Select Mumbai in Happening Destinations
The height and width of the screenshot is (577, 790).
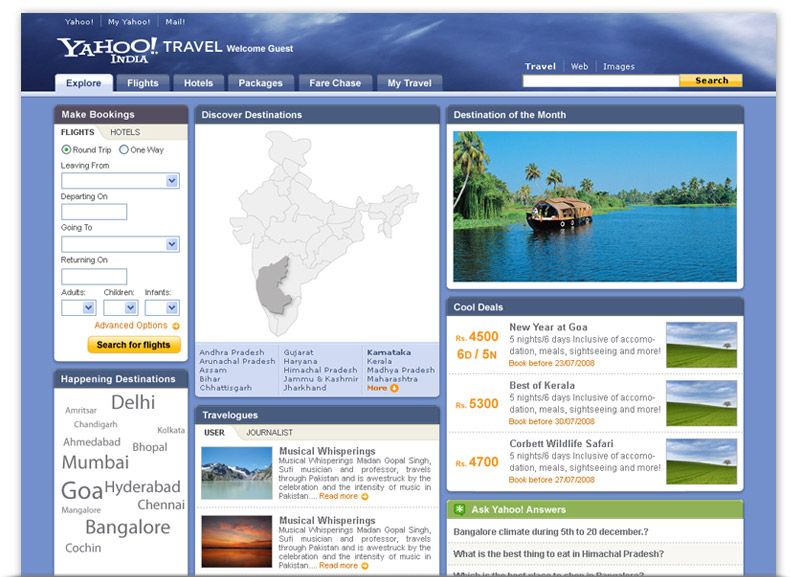point(95,462)
